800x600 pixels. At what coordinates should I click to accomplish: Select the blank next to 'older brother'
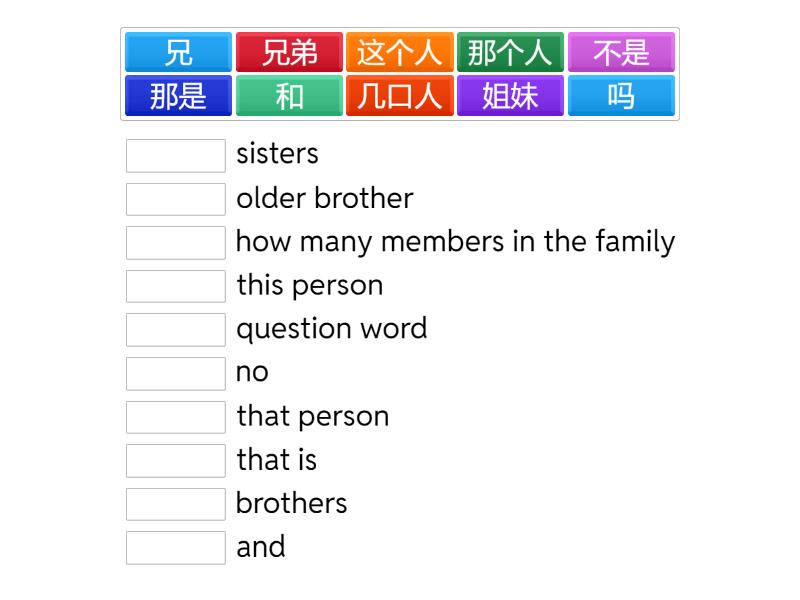tap(176, 199)
